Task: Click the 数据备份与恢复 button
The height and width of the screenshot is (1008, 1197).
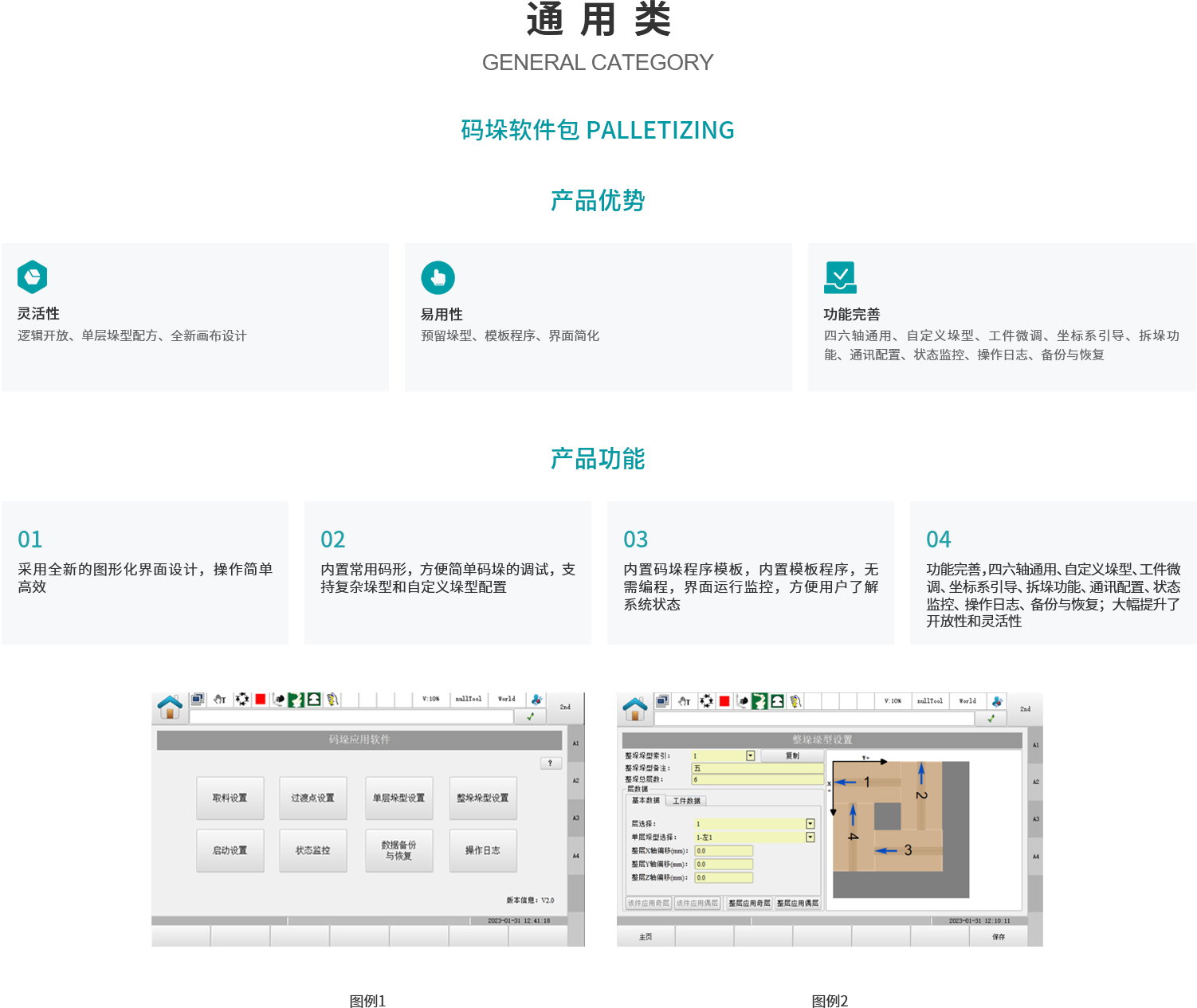Action: tap(398, 850)
